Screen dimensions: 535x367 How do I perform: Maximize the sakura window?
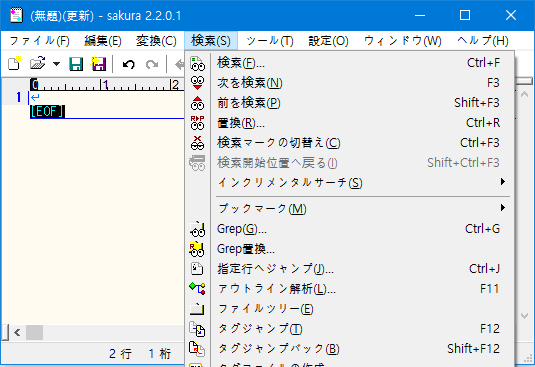[x=465, y=15]
